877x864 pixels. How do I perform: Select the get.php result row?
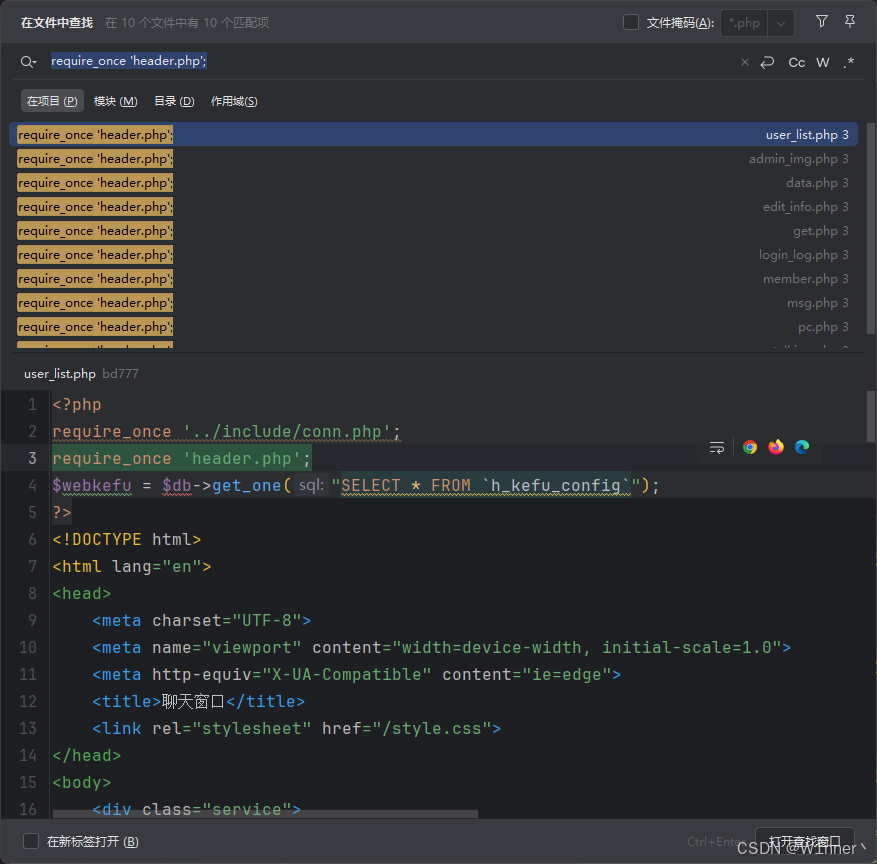click(x=433, y=231)
